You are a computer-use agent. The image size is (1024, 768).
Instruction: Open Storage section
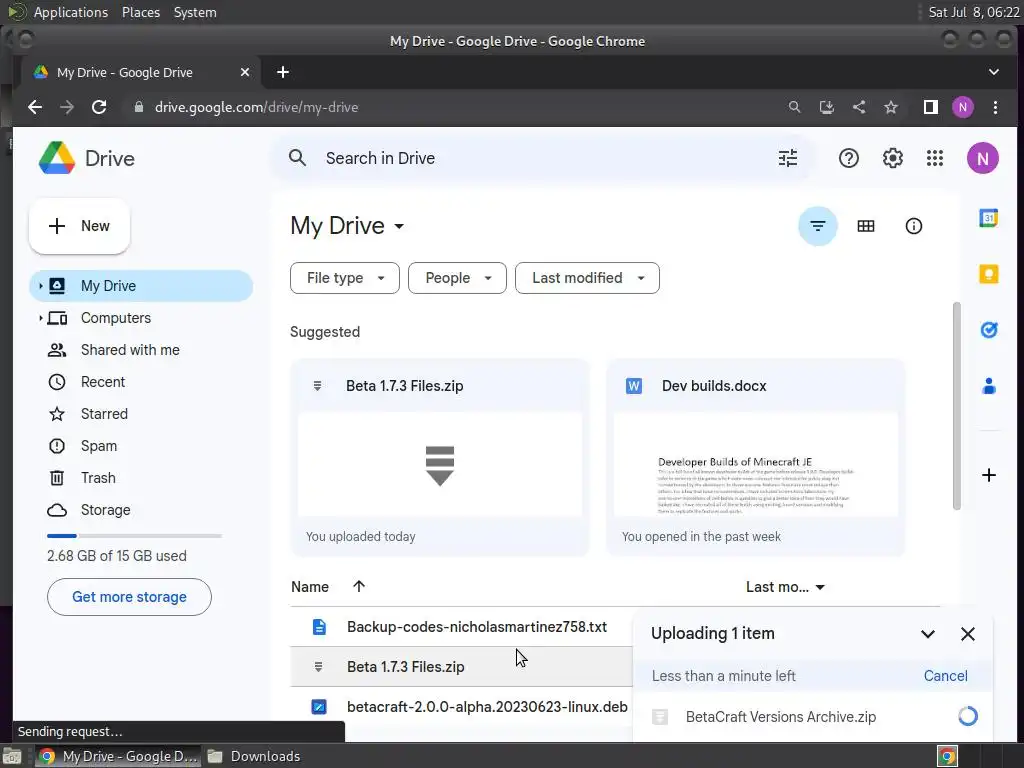point(141,510)
